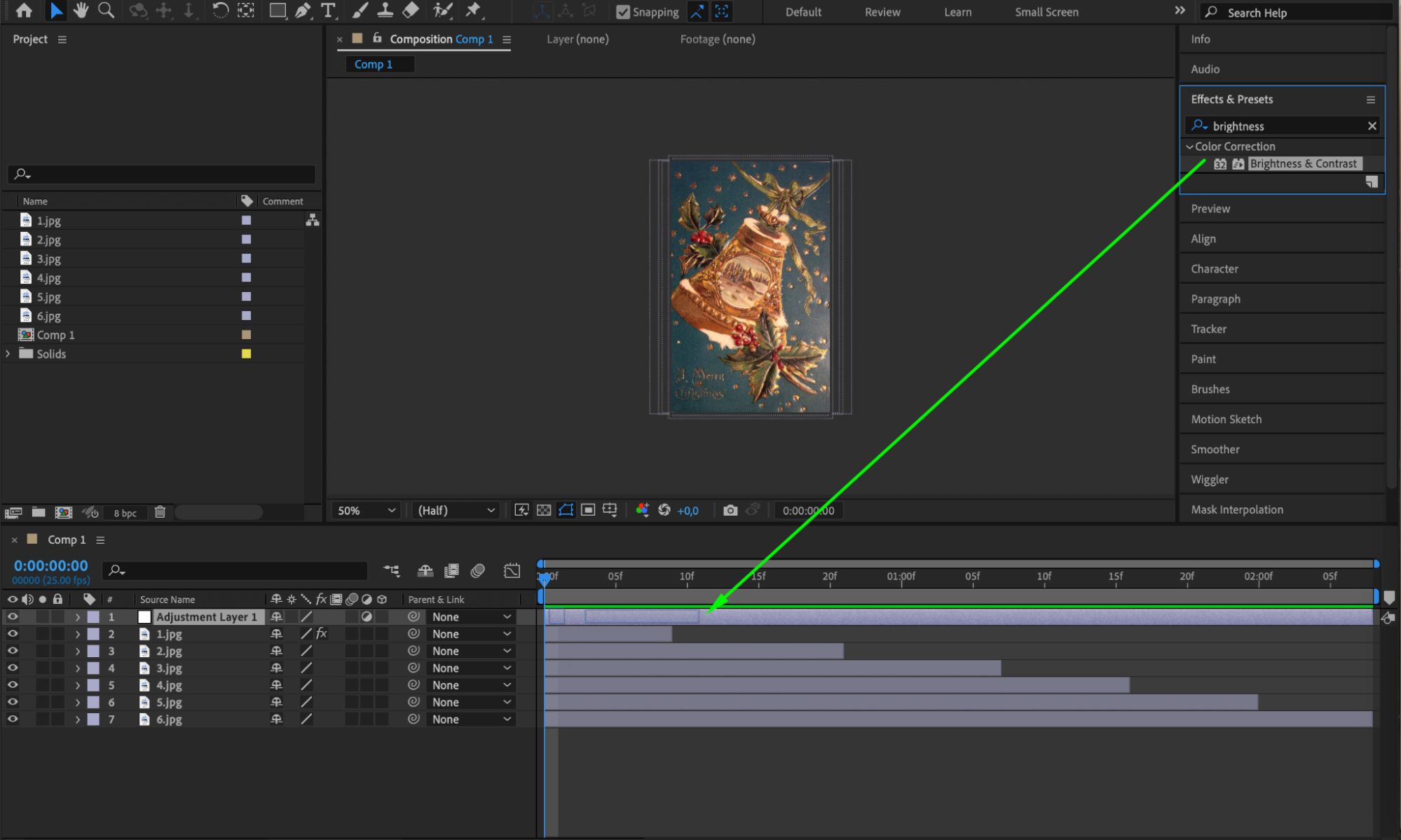Open the Character panel
Viewport: 1401px width, 840px height.
(1214, 269)
